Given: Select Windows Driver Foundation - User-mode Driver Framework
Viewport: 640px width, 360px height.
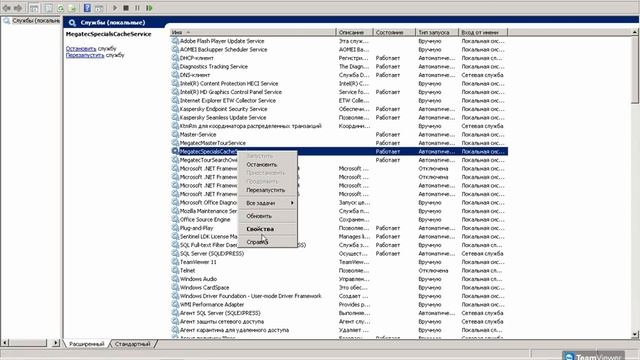Looking at the screenshot, I should (339, 296).
